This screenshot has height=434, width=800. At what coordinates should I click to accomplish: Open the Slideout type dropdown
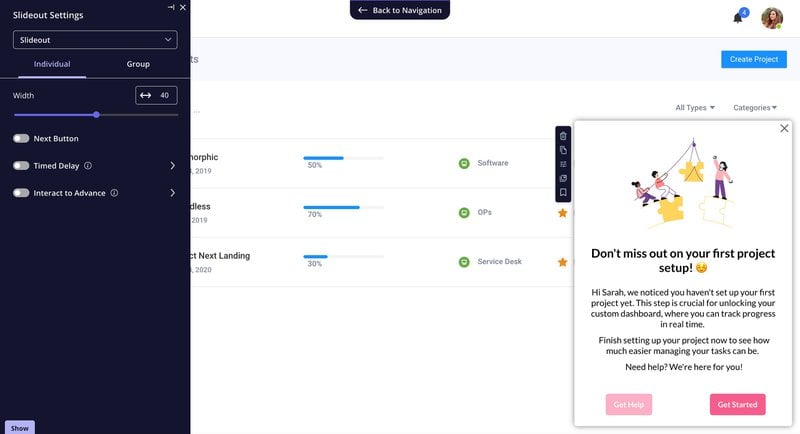(x=95, y=40)
